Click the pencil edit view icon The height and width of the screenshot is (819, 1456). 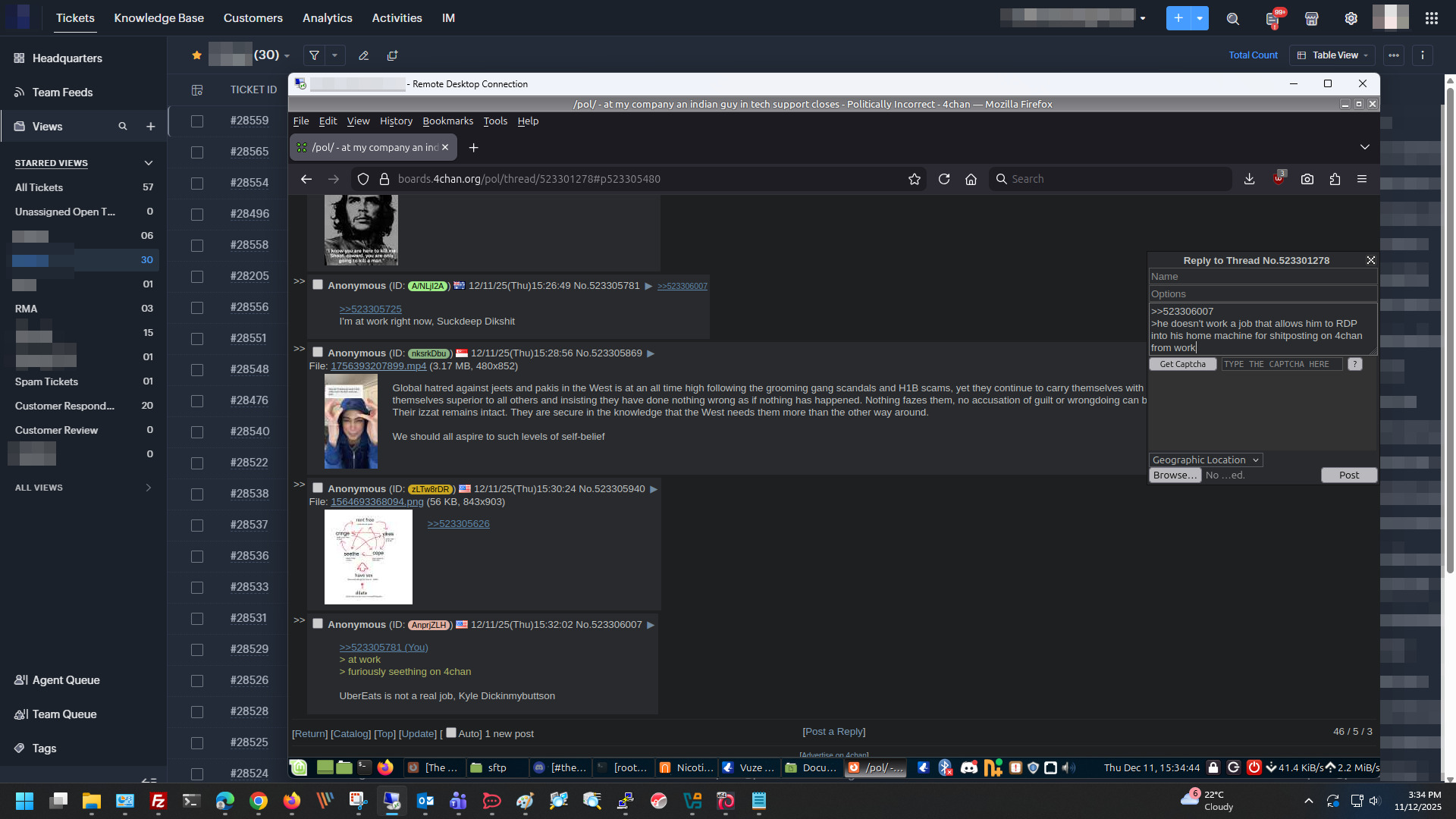pyautogui.click(x=364, y=55)
